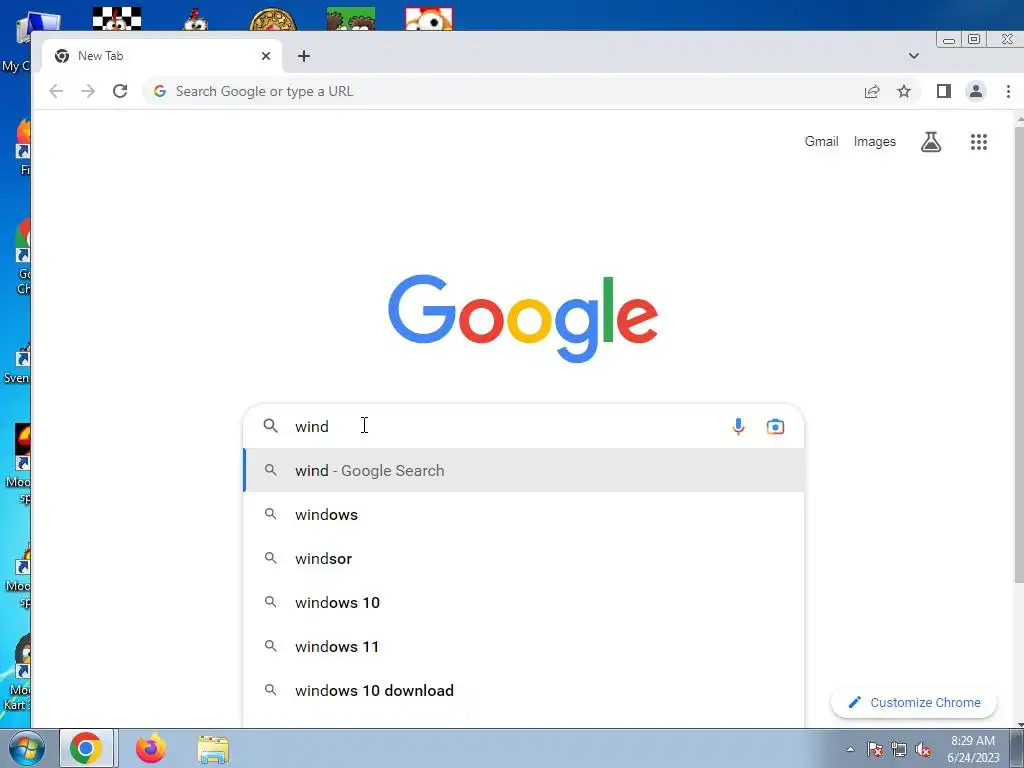The image size is (1024, 768).
Task: Click the Customize Chrome button
Action: [914, 703]
